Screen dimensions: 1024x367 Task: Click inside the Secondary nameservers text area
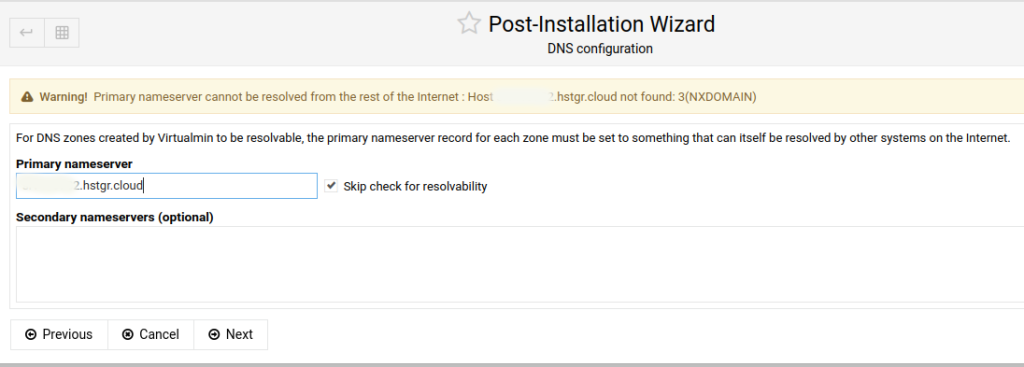pyautogui.click(x=520, y=264)
